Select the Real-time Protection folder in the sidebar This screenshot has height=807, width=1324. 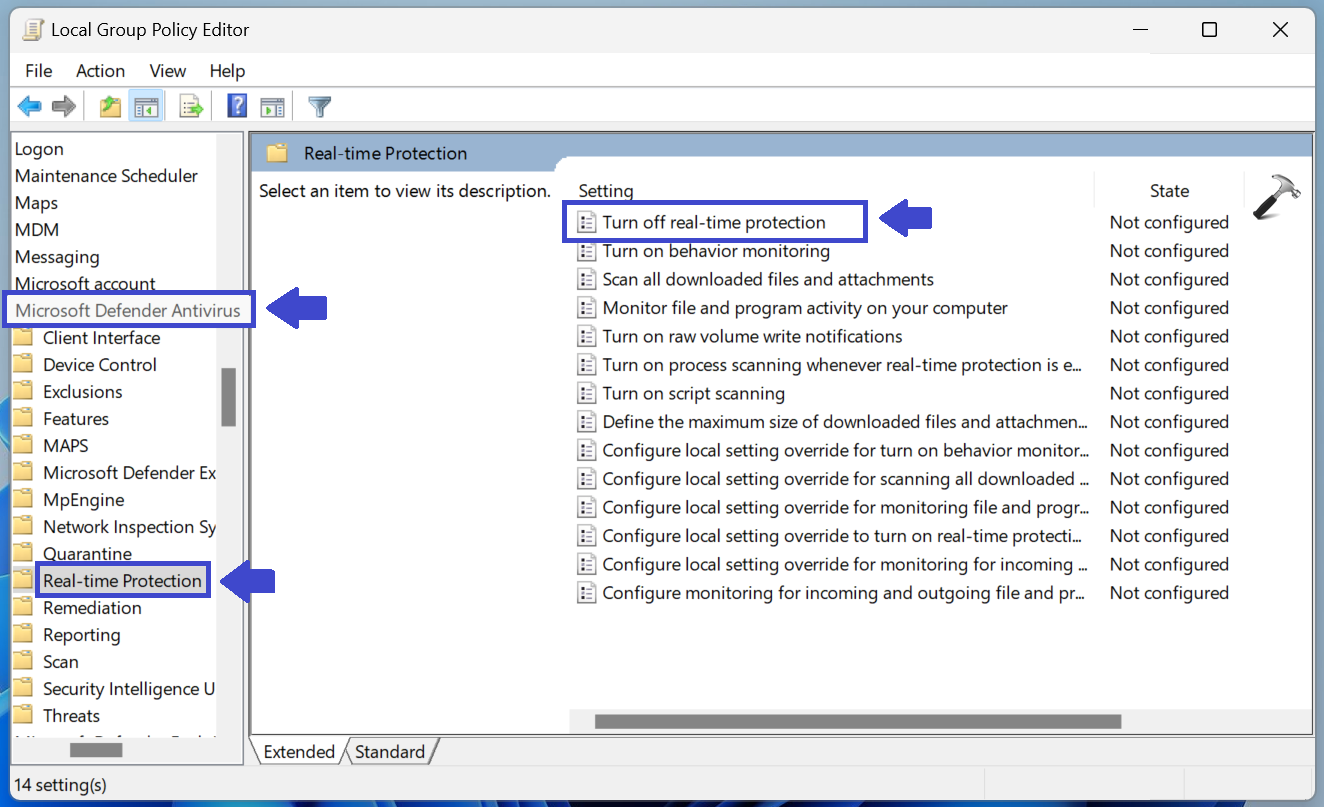tap(122, 580)
